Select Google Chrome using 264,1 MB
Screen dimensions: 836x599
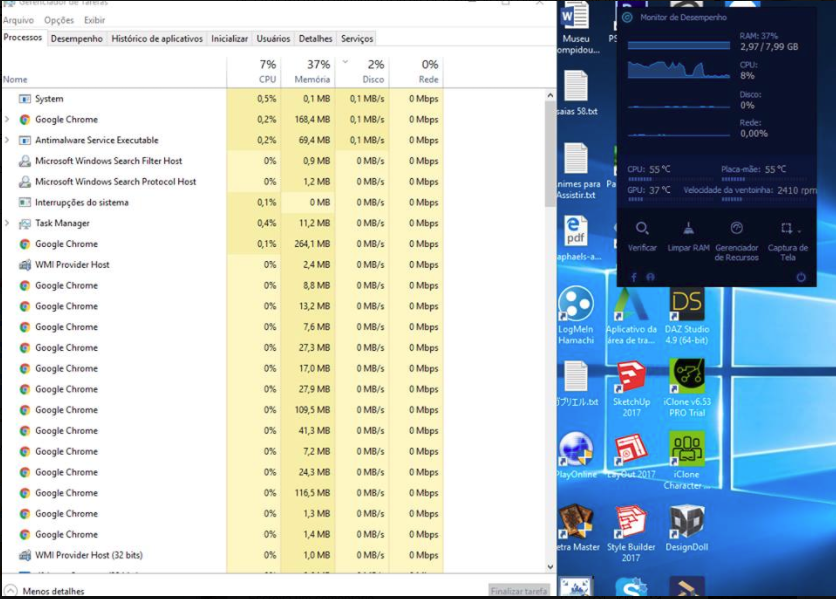(222, 244)
